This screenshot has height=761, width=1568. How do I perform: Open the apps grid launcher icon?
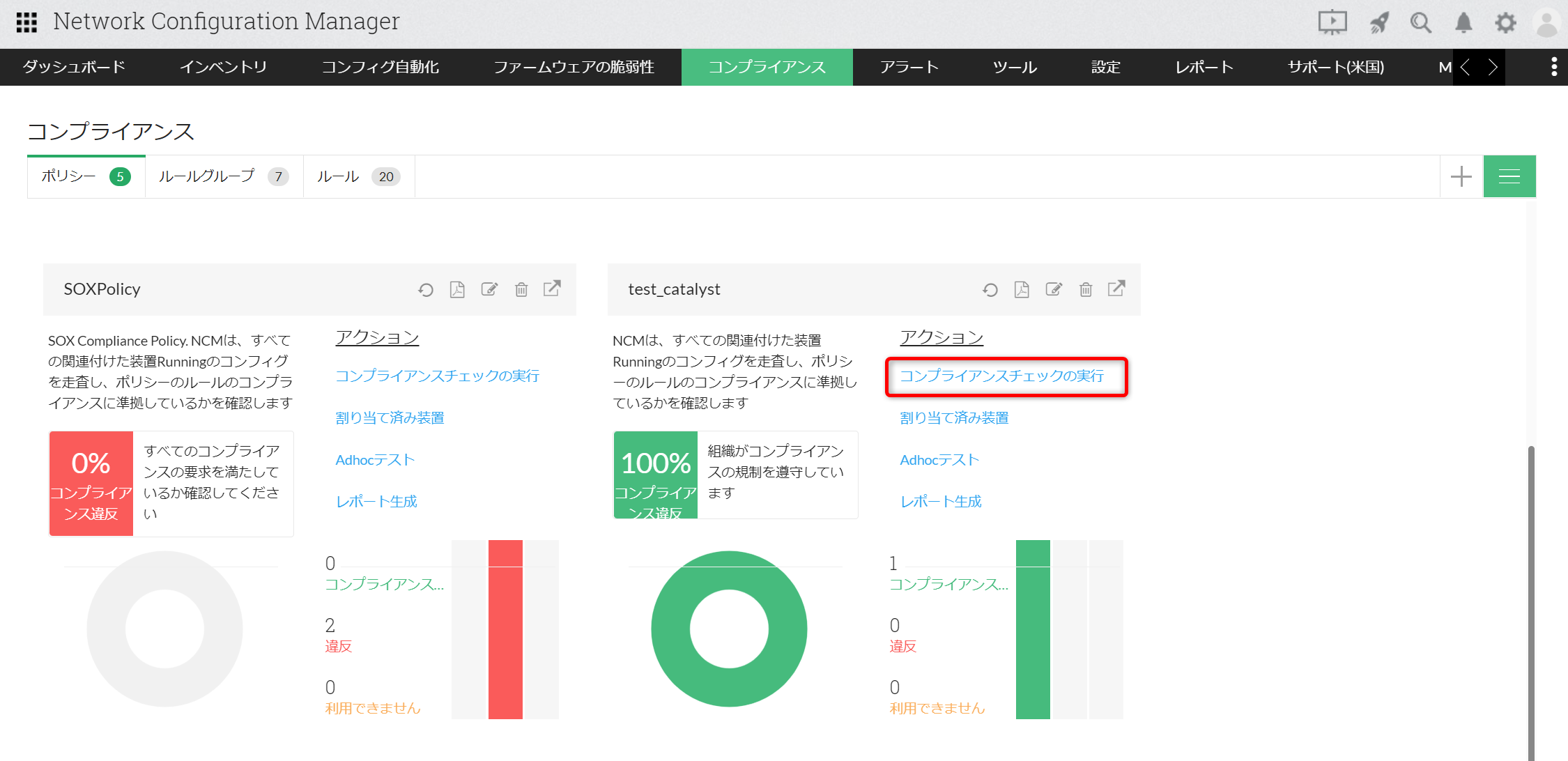26,22
